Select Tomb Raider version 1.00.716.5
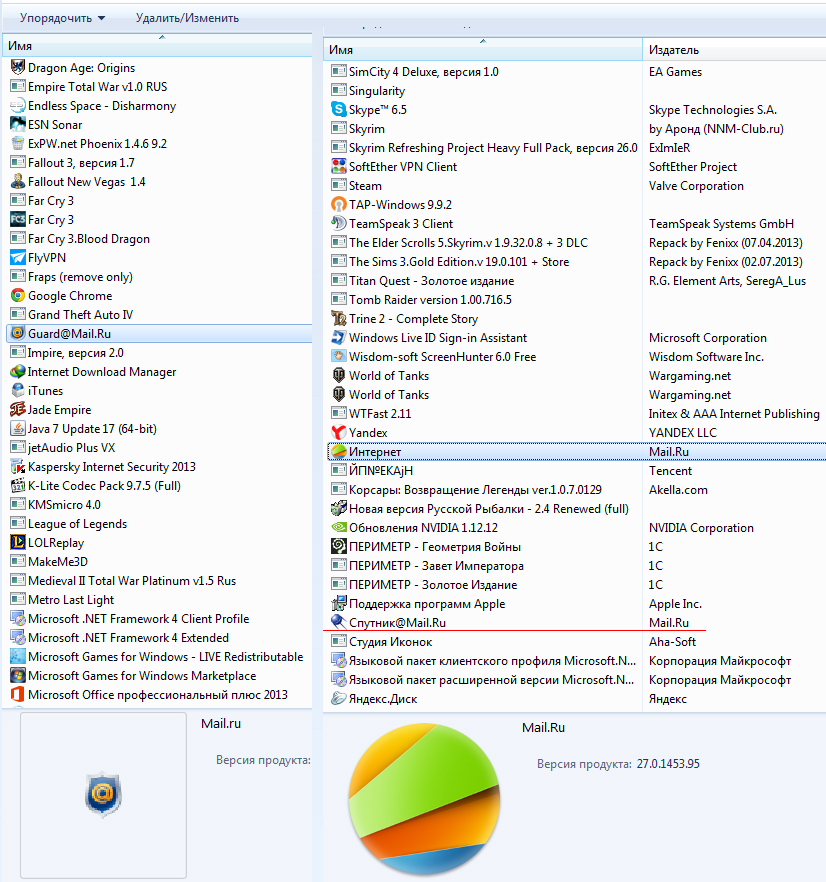 (430, 300)
